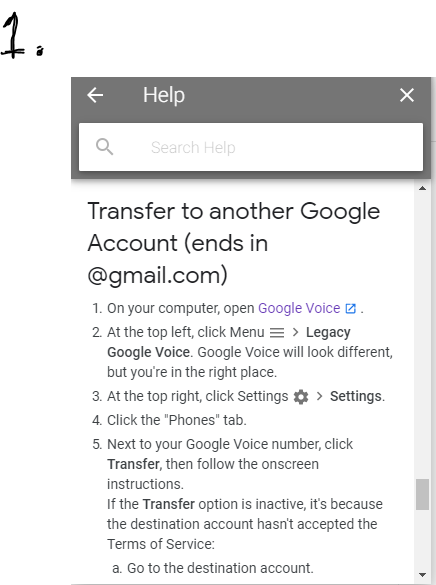Go back using the Help panel arrow
This screenshot has height=585, width=436.
[95, 95]
